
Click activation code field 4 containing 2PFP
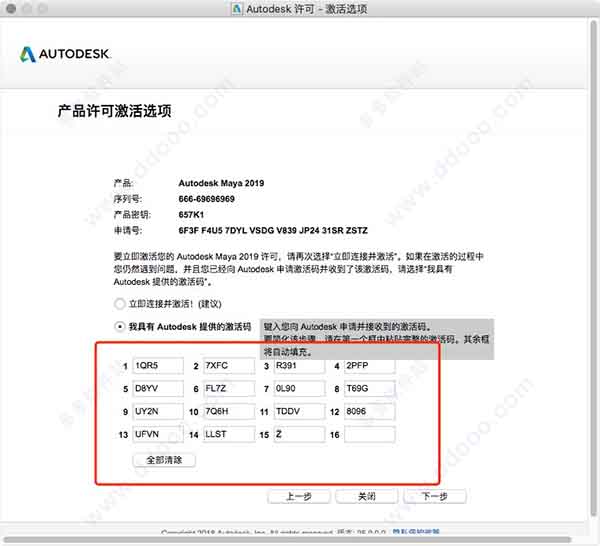(370, 366)
